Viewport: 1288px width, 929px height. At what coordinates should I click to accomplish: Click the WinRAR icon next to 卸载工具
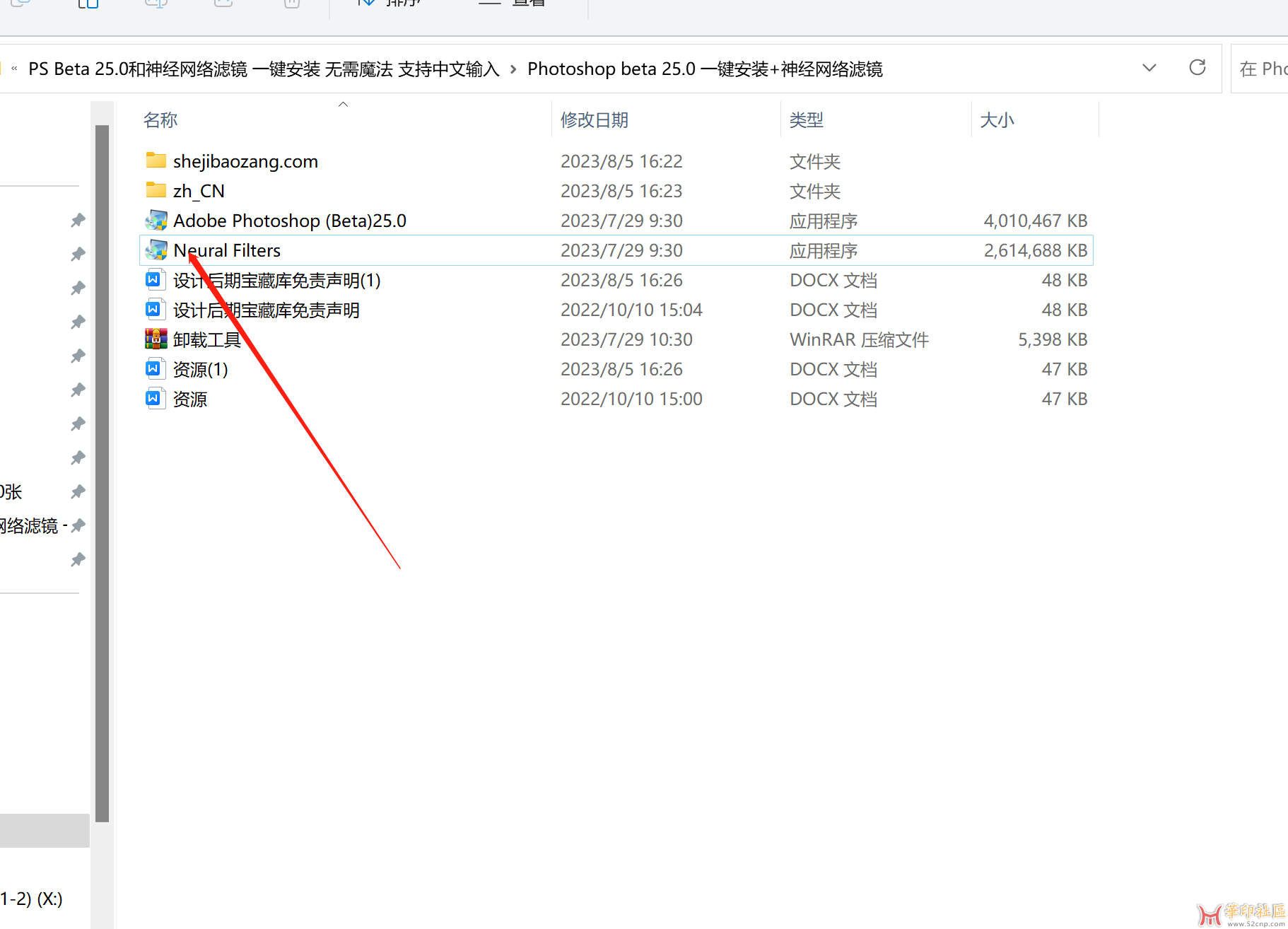[155, 339]
